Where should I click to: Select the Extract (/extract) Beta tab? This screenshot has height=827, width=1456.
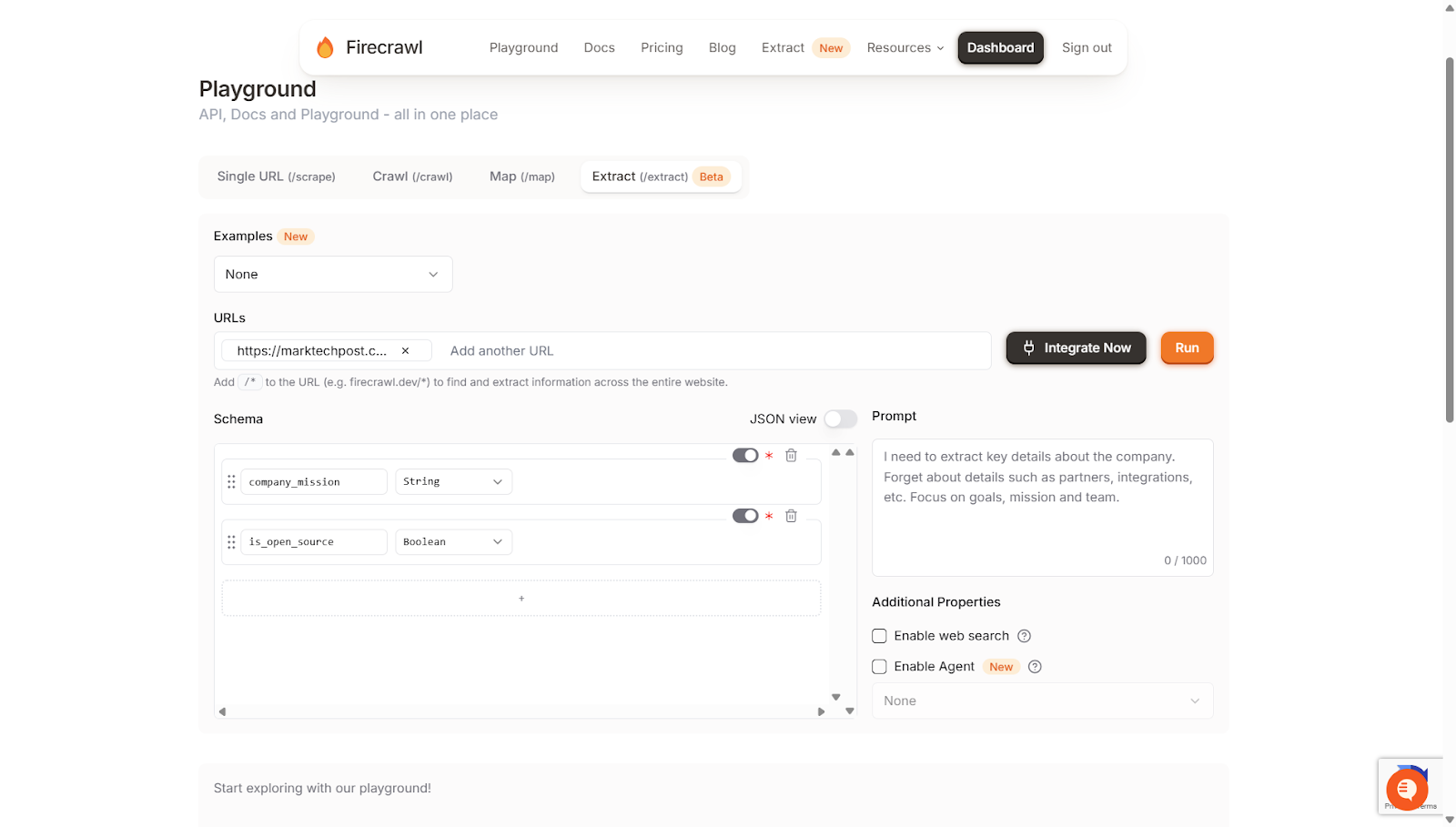point(661,176)
